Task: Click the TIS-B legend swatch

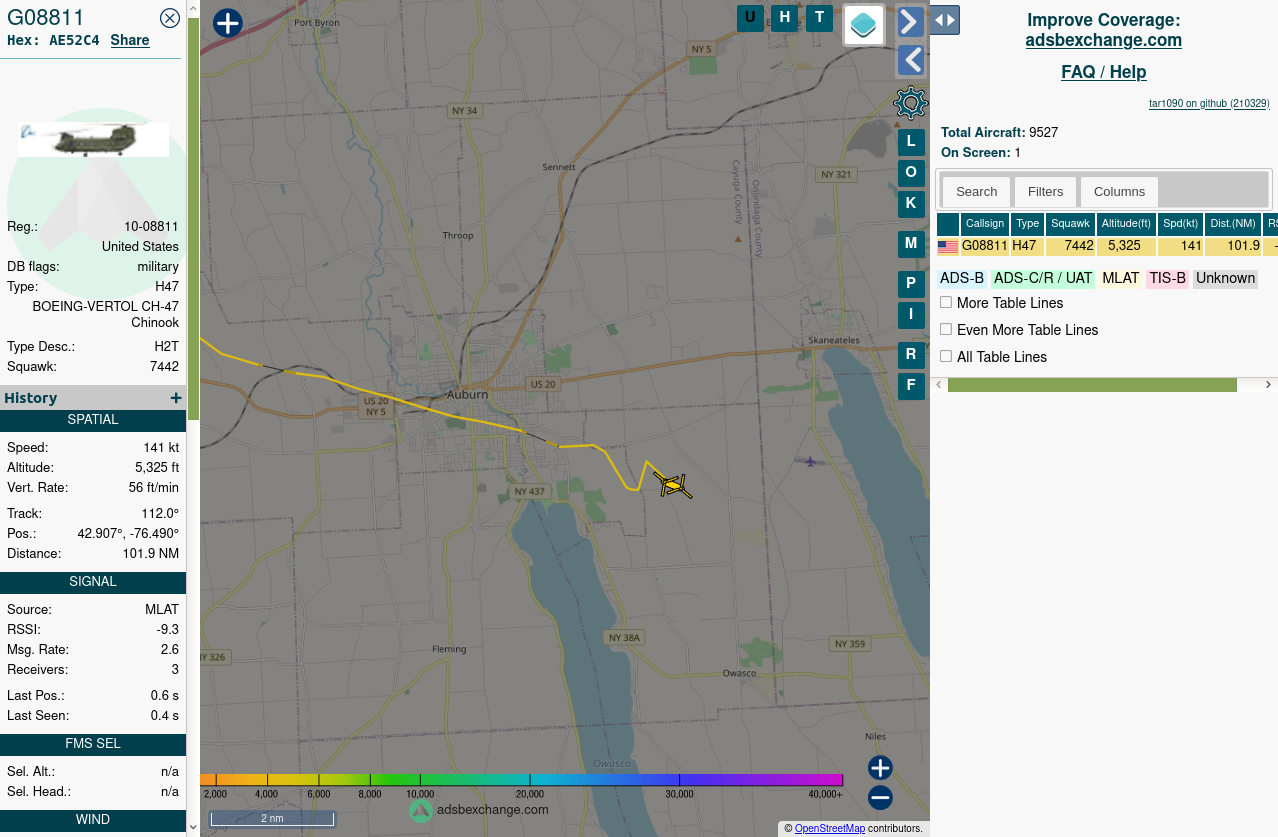Action: [x=1168, y=278]
